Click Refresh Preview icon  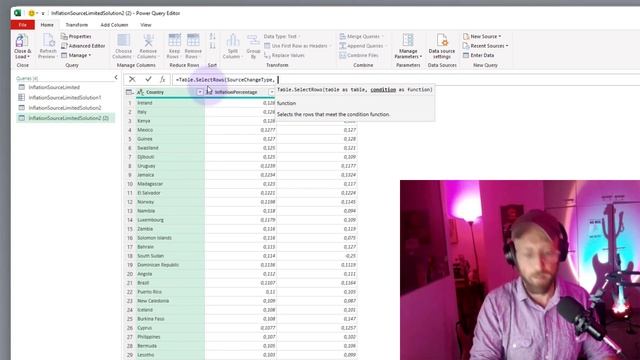[48, 41]
